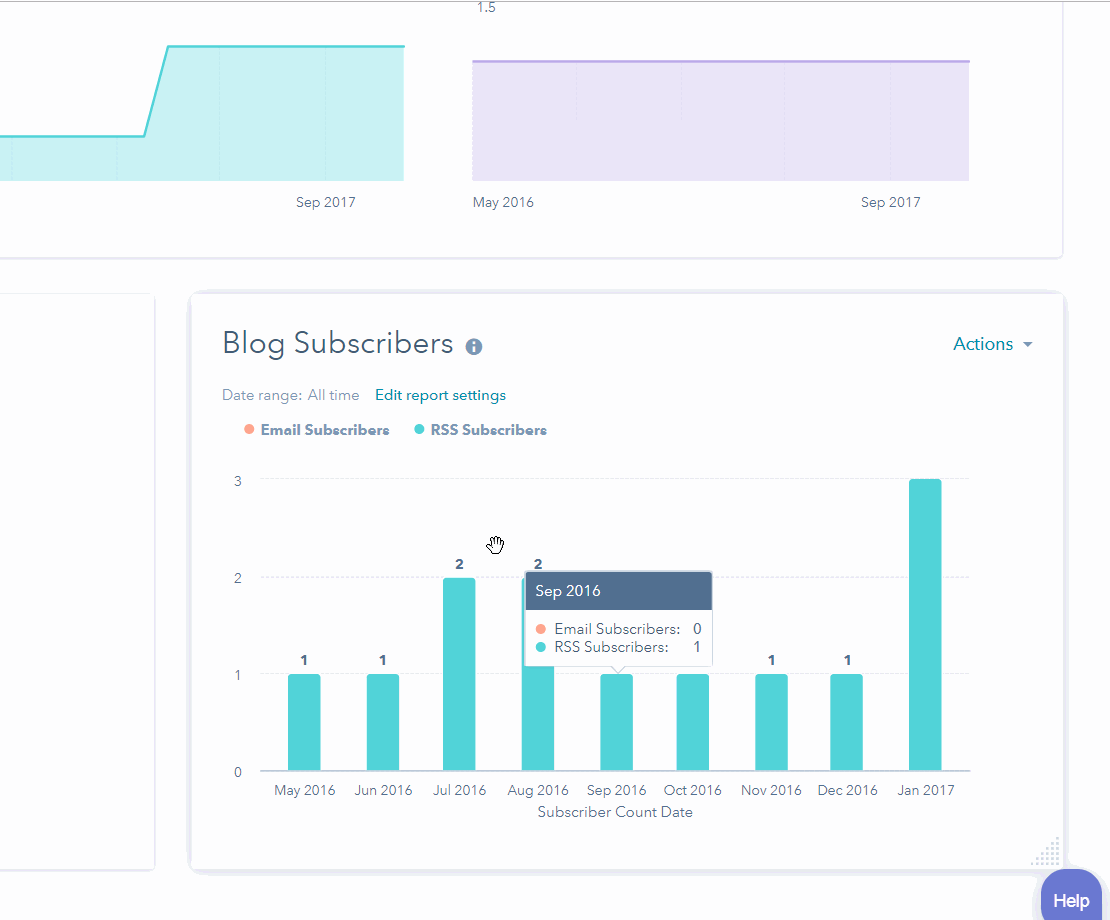
Task: Toggle the RSS Subscribers legend series
Action: coord(480,430)
